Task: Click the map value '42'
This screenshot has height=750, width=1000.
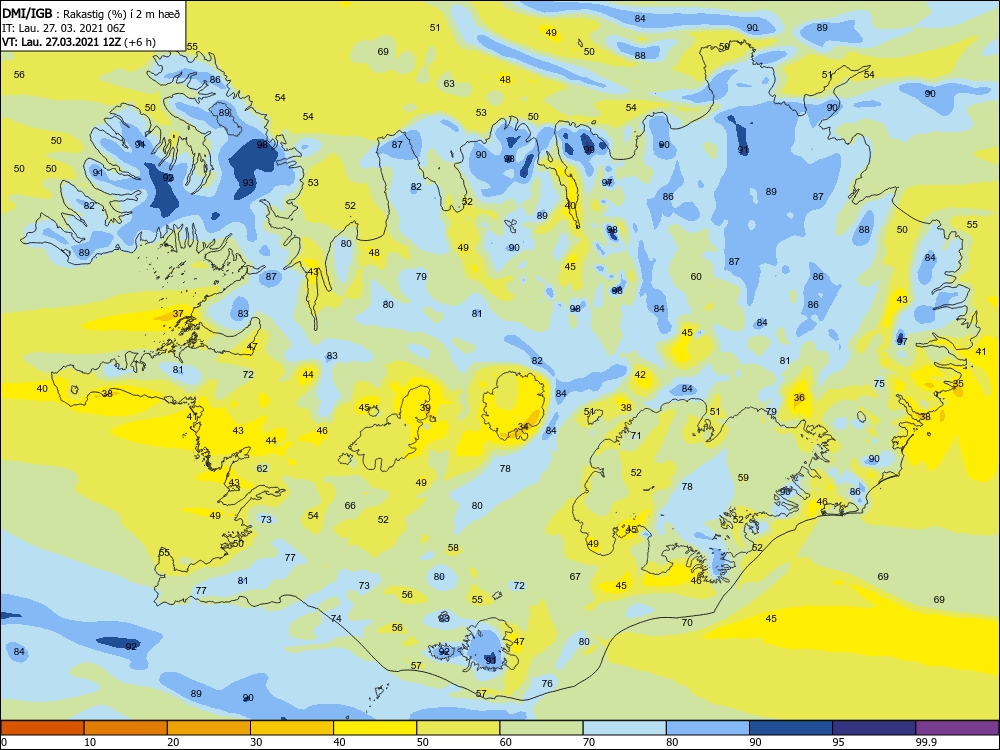Action: pos(640,374)
